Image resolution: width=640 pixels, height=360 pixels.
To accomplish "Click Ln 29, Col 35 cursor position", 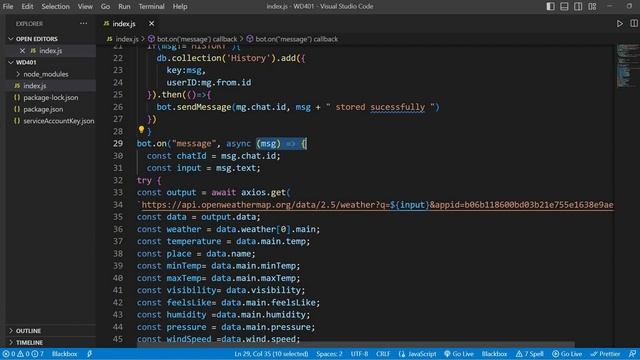I will pyautogui.click(x=271, y=354).
